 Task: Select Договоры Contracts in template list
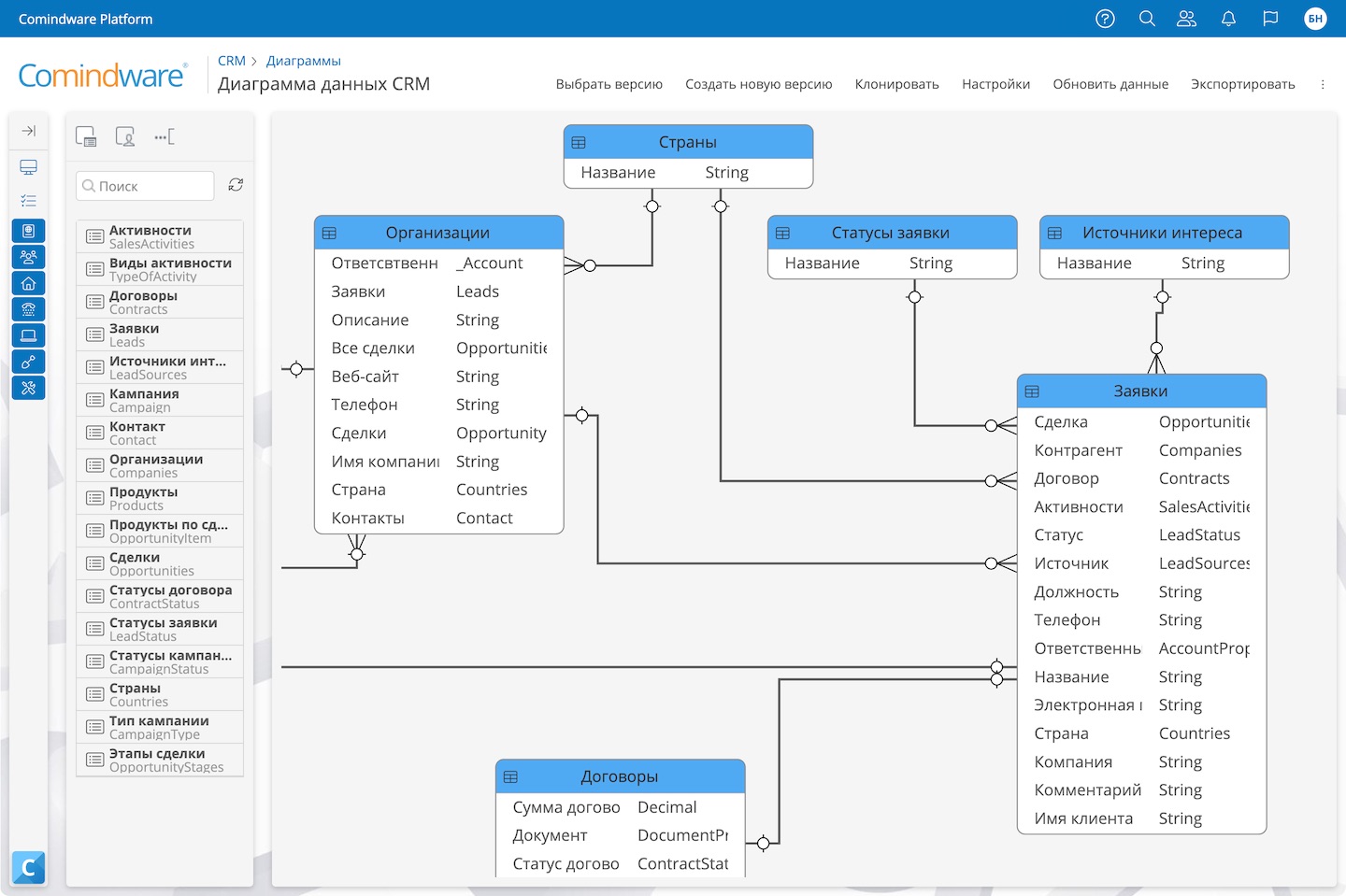pyautogui.click(x=160, y=302)
